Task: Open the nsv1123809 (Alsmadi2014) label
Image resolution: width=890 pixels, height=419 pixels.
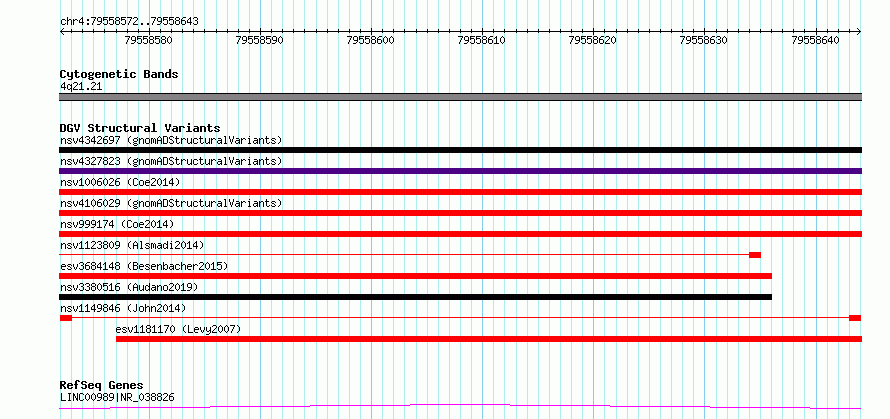Action: click(x=132, y=245)
